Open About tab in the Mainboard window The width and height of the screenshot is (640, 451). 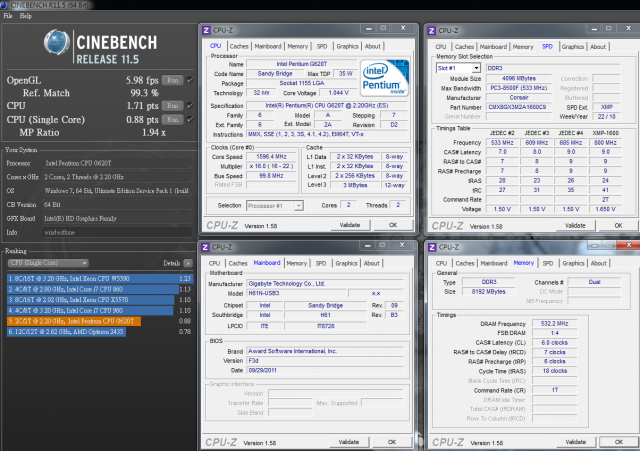pos(371,263)
